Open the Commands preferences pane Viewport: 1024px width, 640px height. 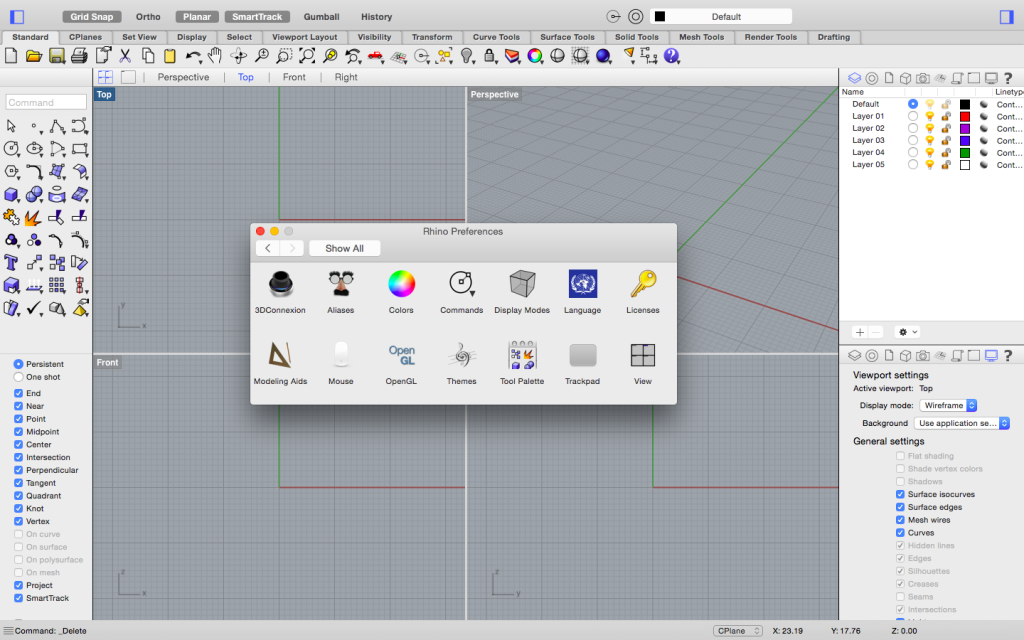tap(461, 291)
